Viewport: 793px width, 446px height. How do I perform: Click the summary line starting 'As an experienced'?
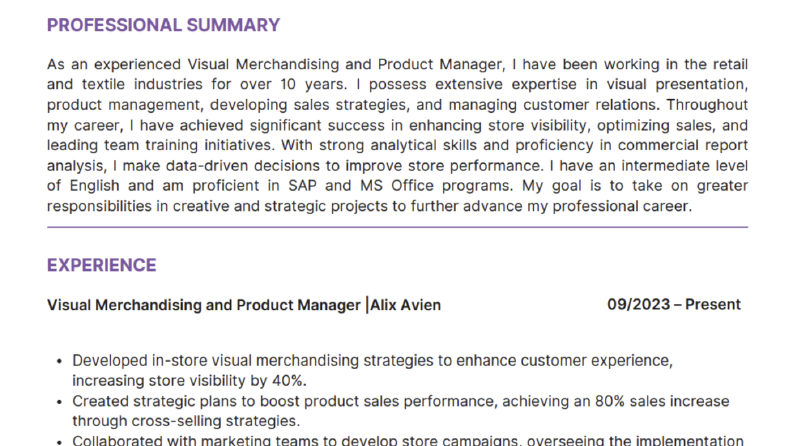(398, 65)
